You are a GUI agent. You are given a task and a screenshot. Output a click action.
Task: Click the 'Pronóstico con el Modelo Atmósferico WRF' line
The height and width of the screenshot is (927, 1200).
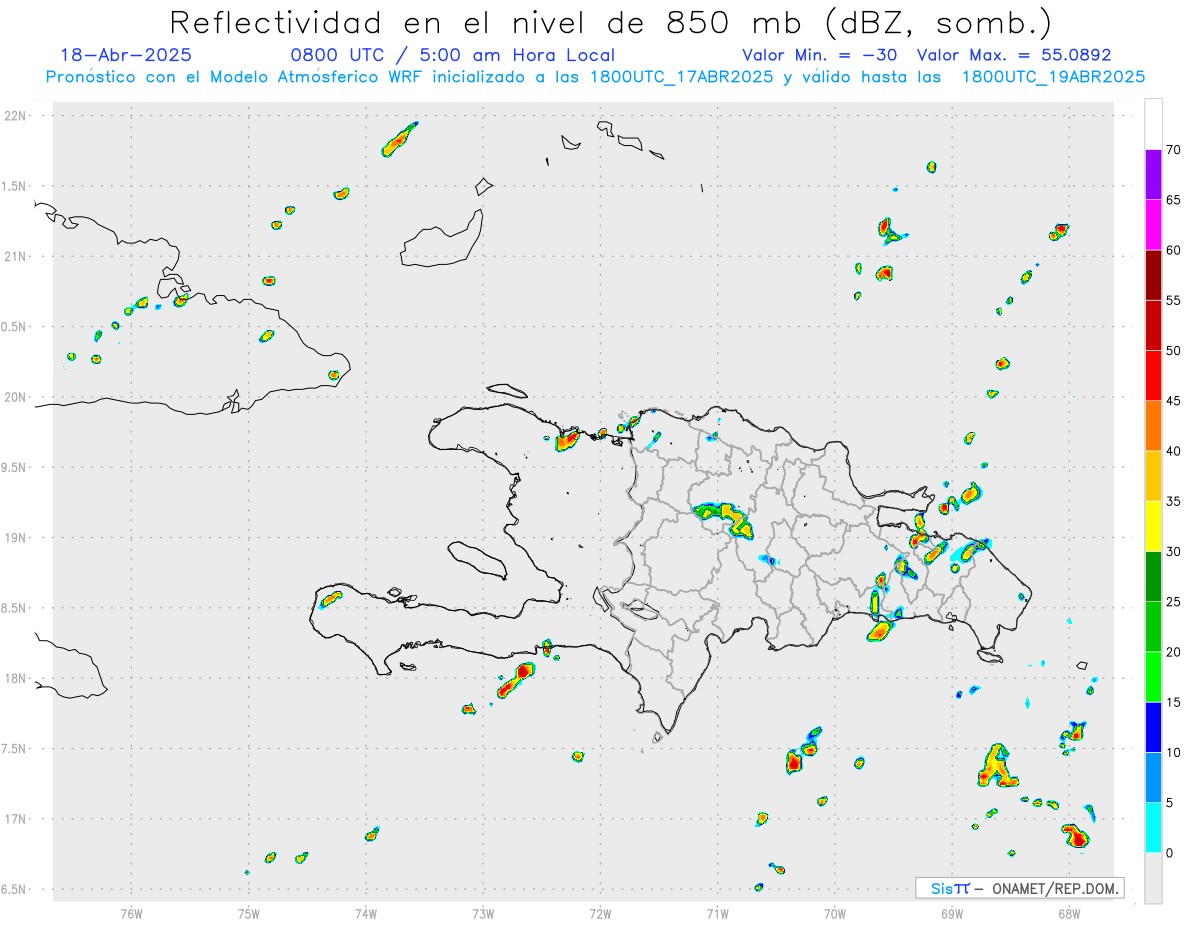pos(595,77)
